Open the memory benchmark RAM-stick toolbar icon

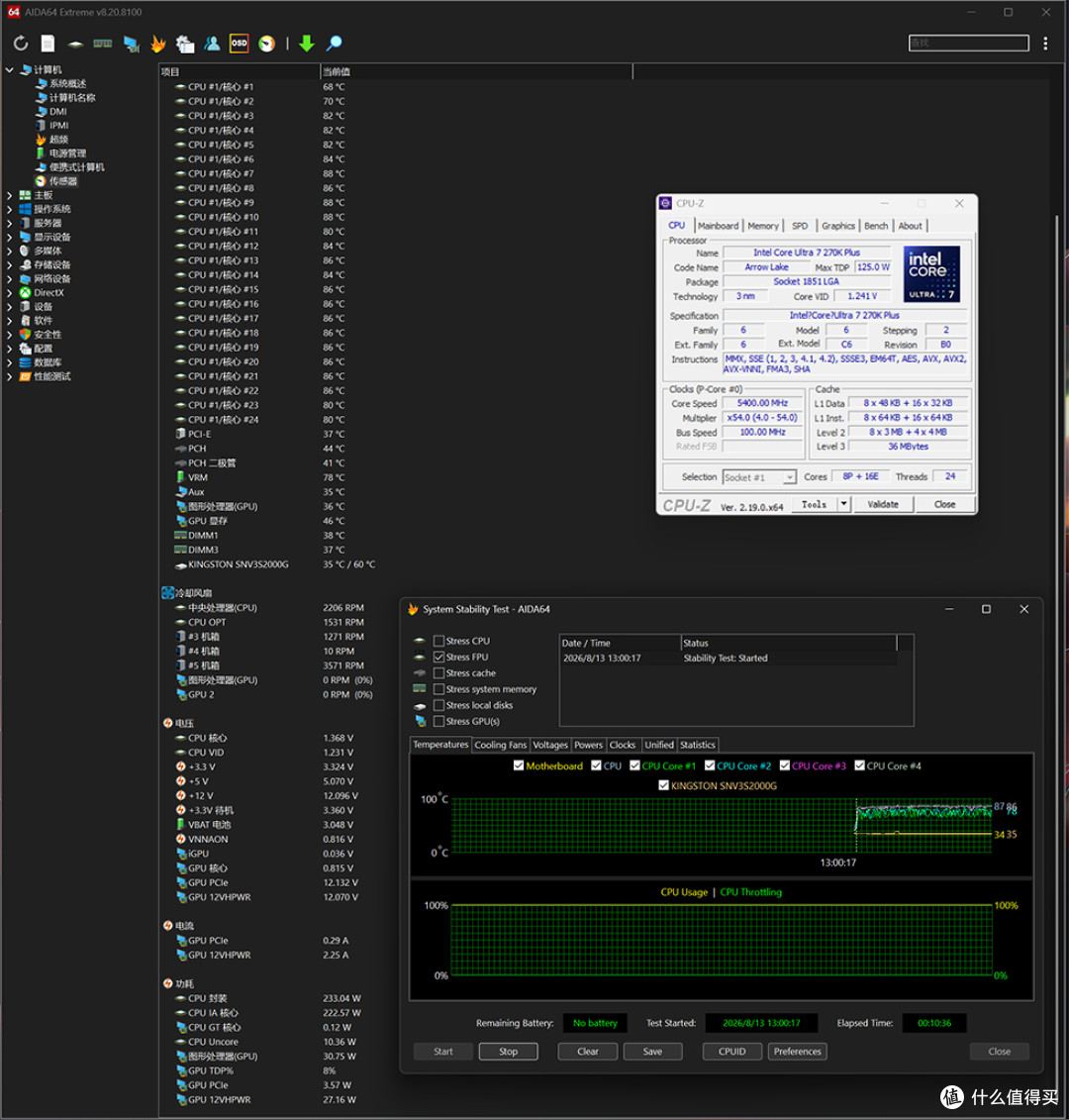[103, 44]
